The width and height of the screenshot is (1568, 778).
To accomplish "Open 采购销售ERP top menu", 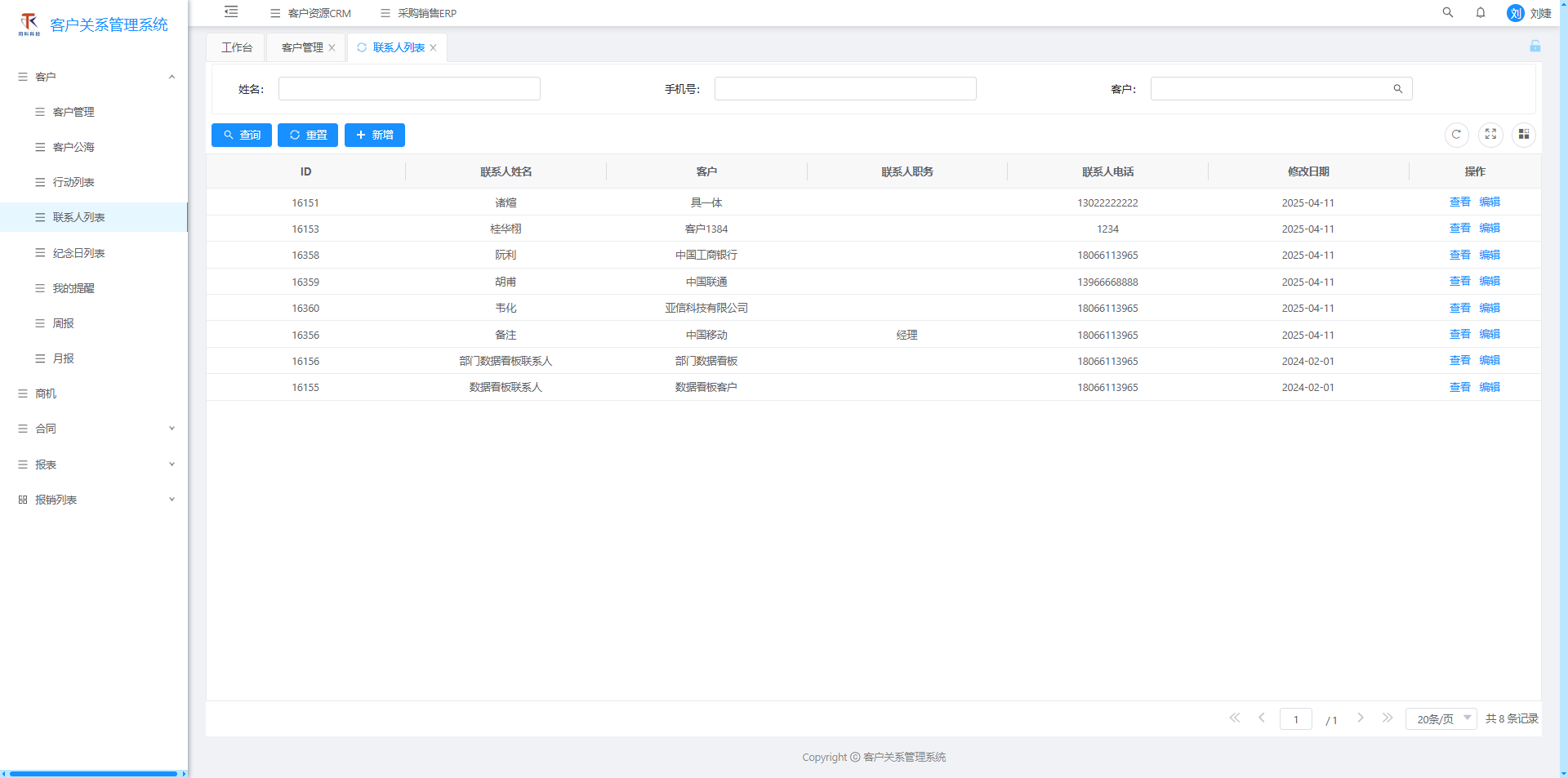I will (419, 13).
